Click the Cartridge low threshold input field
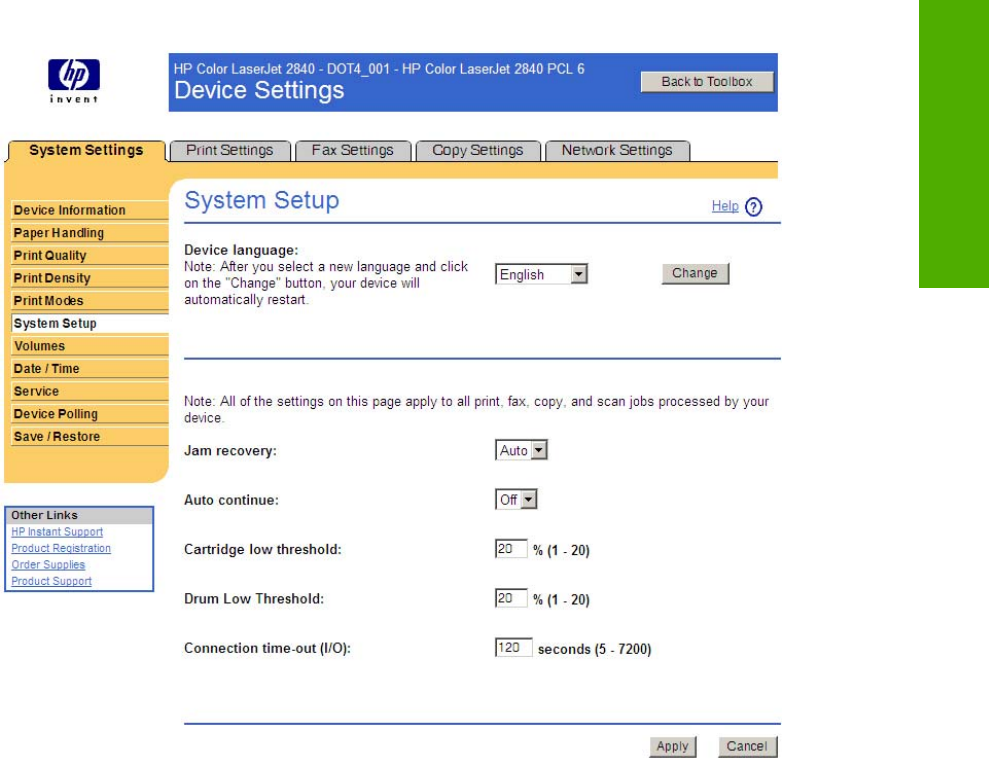Screen dimensions: 989x765 [511, 549]
